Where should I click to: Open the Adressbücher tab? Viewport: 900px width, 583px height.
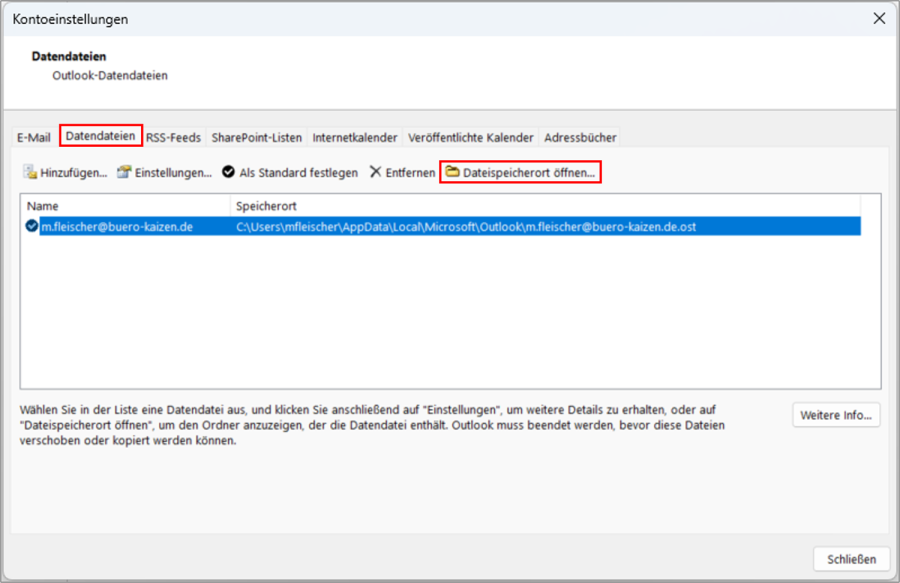[x=580, y=138]
